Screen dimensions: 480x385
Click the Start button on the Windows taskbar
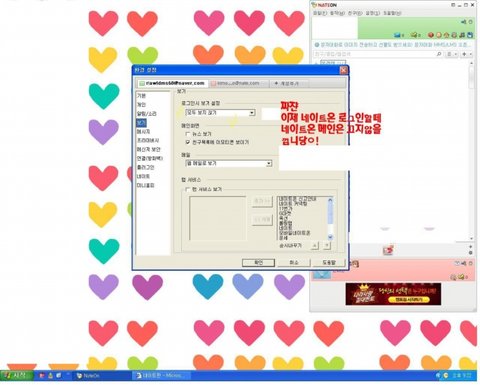pos(17,376)
